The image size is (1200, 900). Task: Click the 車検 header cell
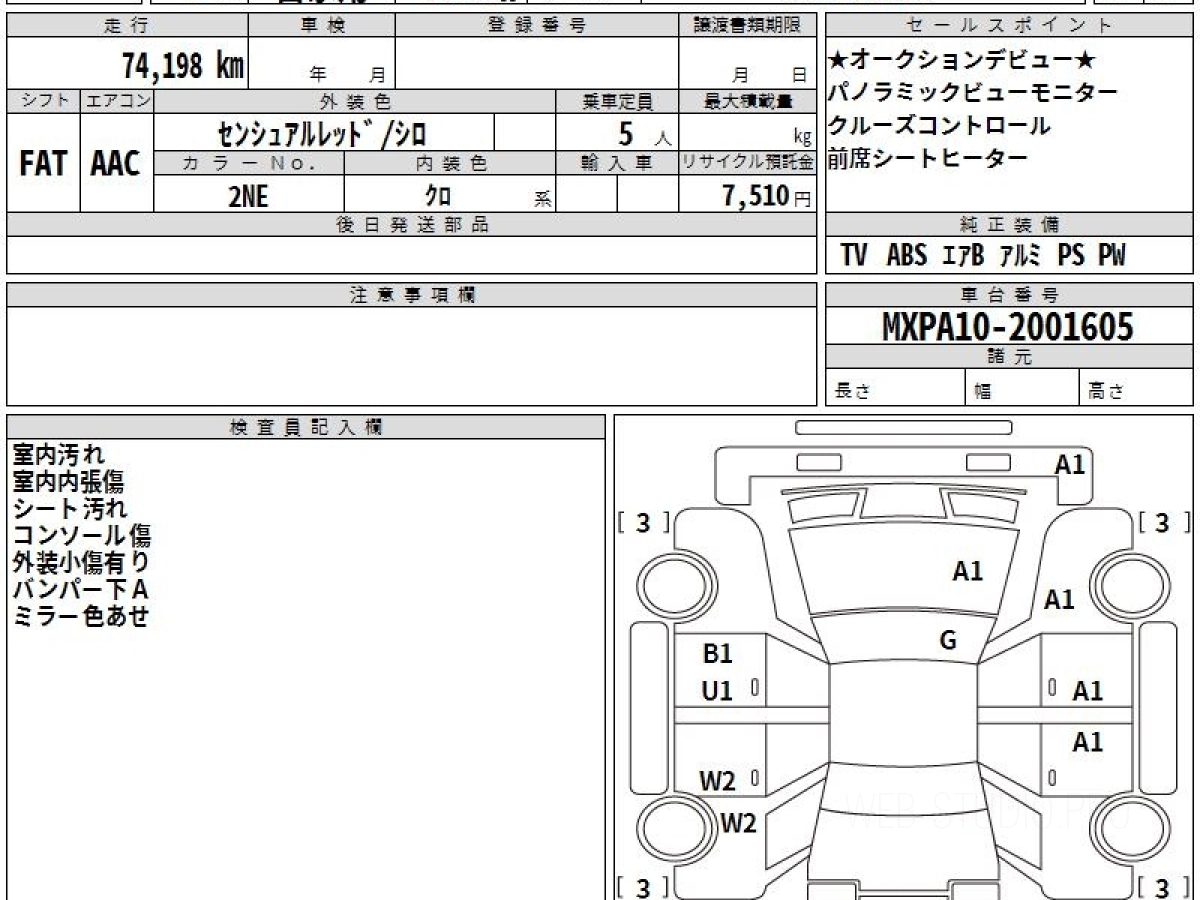pos(322,26)
